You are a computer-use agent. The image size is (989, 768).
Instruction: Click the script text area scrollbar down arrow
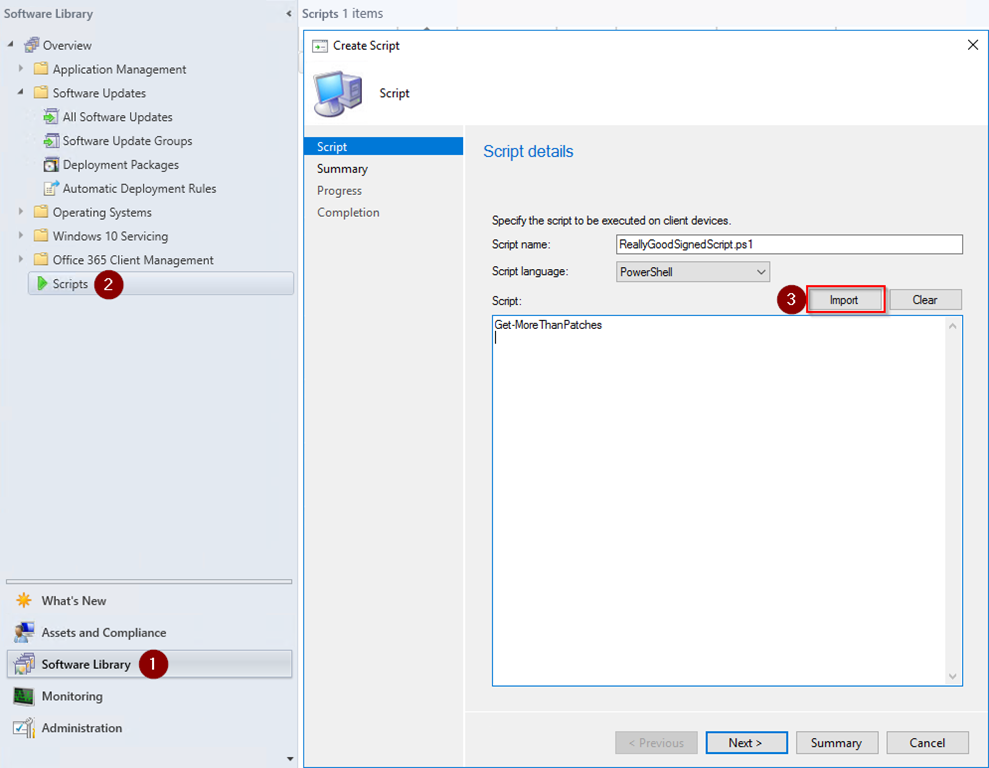tap(953, 677)
